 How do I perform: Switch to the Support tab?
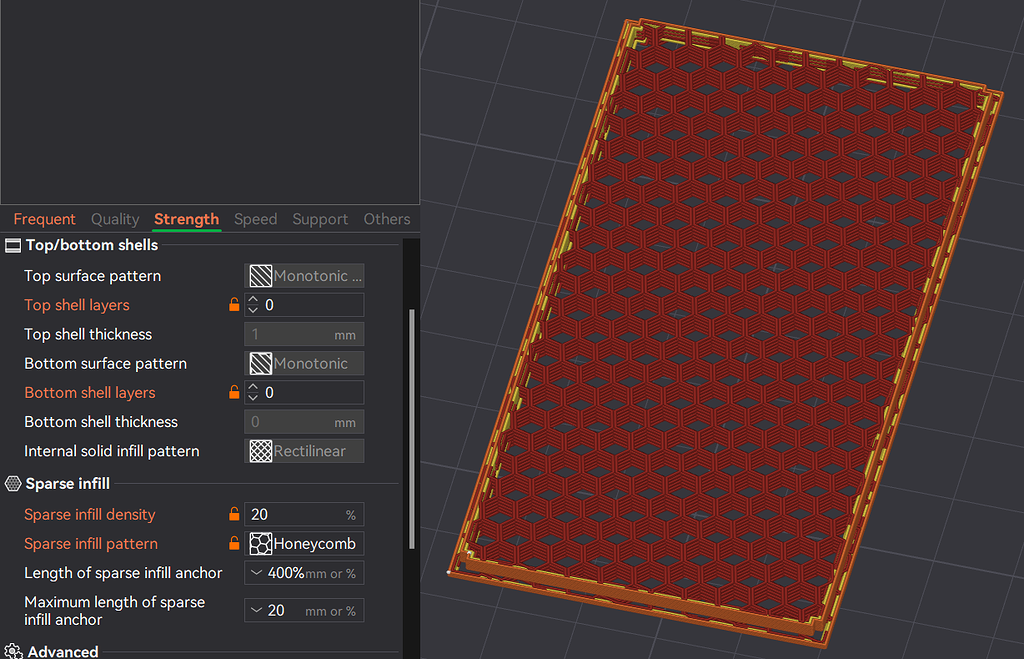pyautogui.click(x=320, y=219)
